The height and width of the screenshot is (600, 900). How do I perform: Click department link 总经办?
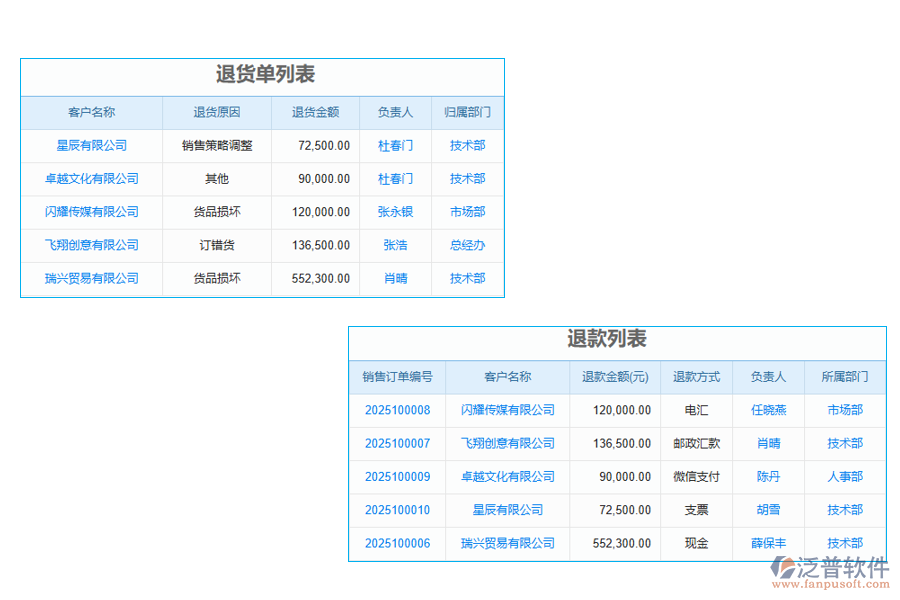(x=467, y=245)
